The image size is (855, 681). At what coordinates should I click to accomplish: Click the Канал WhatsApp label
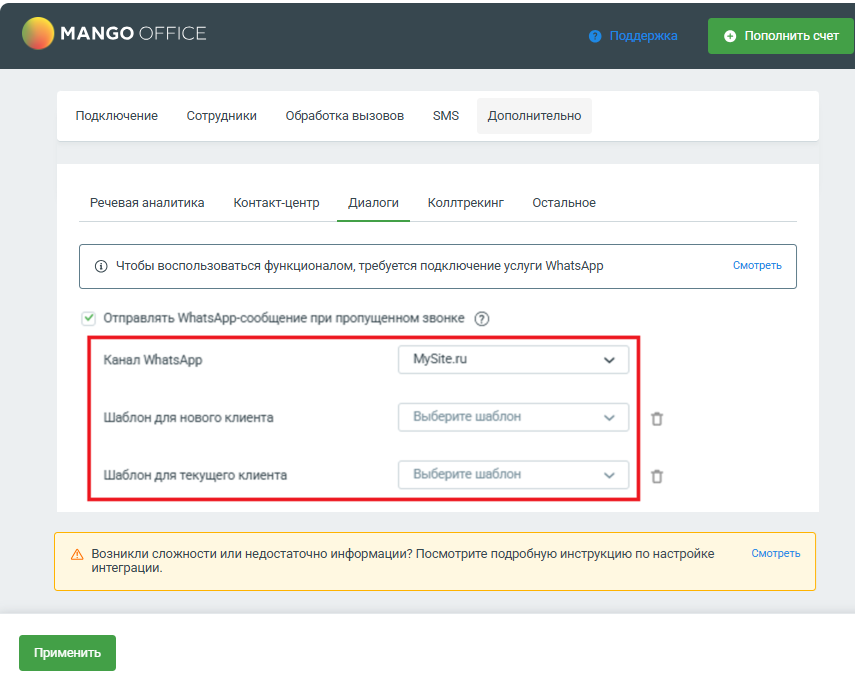click(x=153, y=360)
